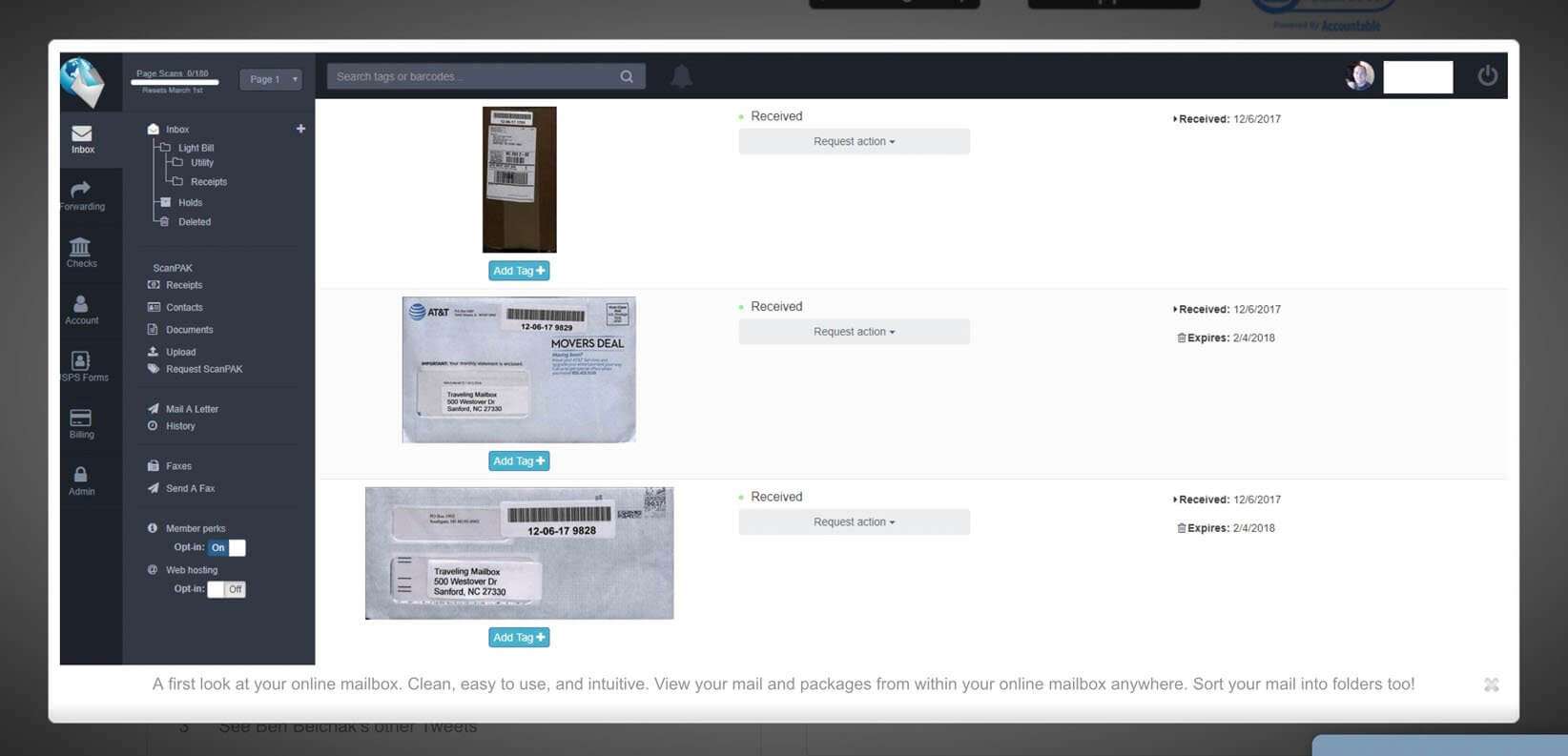Go to the Account profile icon
Screen dimensions: 1568x756
coord(81,310)
